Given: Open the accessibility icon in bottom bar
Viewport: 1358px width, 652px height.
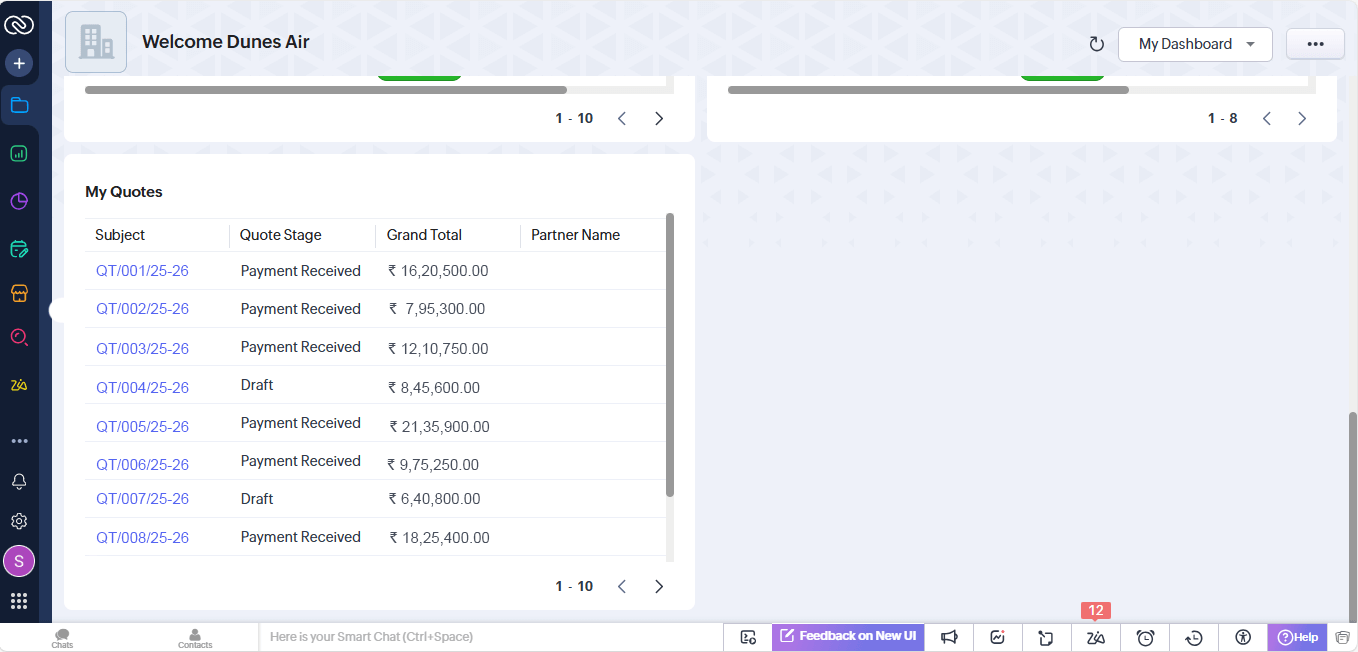Looking at the screenshot, I should 1243,637.
